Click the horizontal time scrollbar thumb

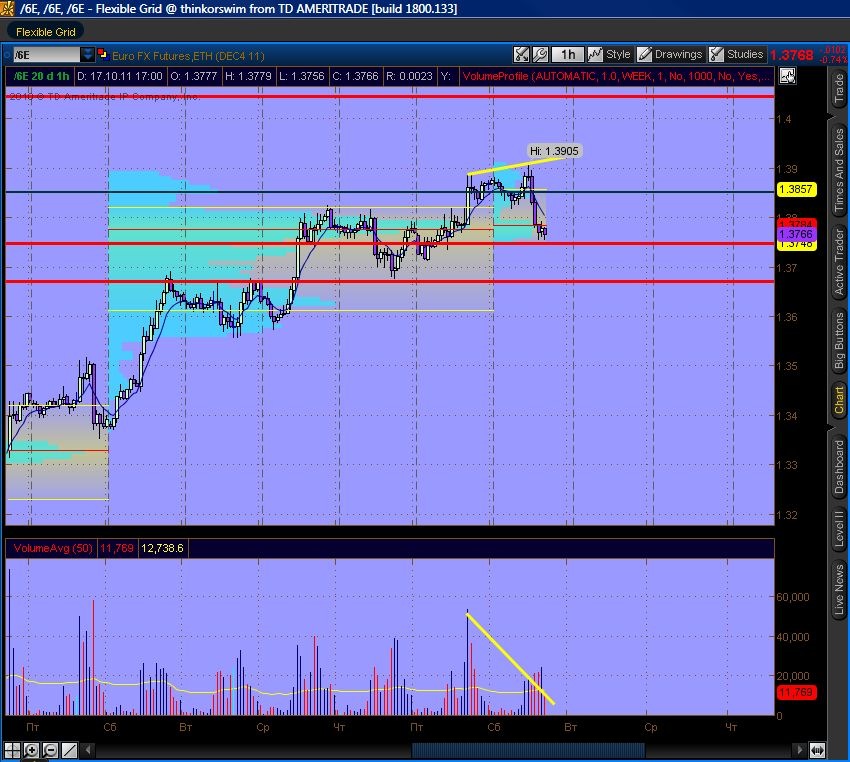coord(528,750)
